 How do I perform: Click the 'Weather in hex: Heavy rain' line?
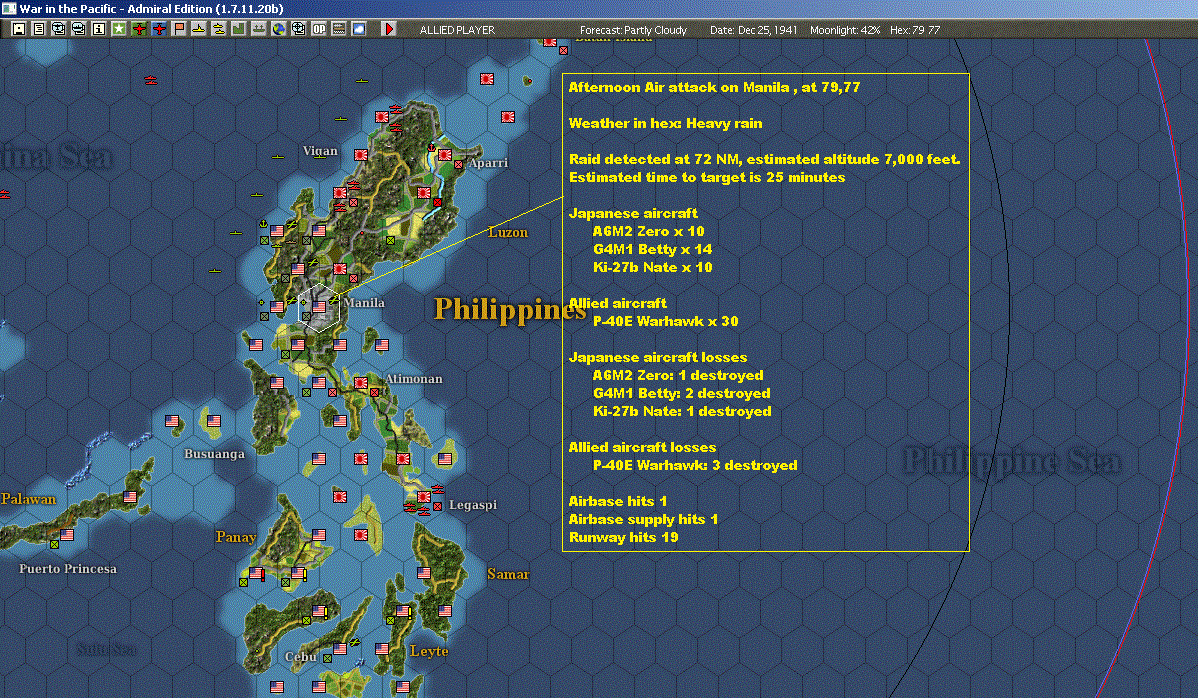tap(665, 123)
